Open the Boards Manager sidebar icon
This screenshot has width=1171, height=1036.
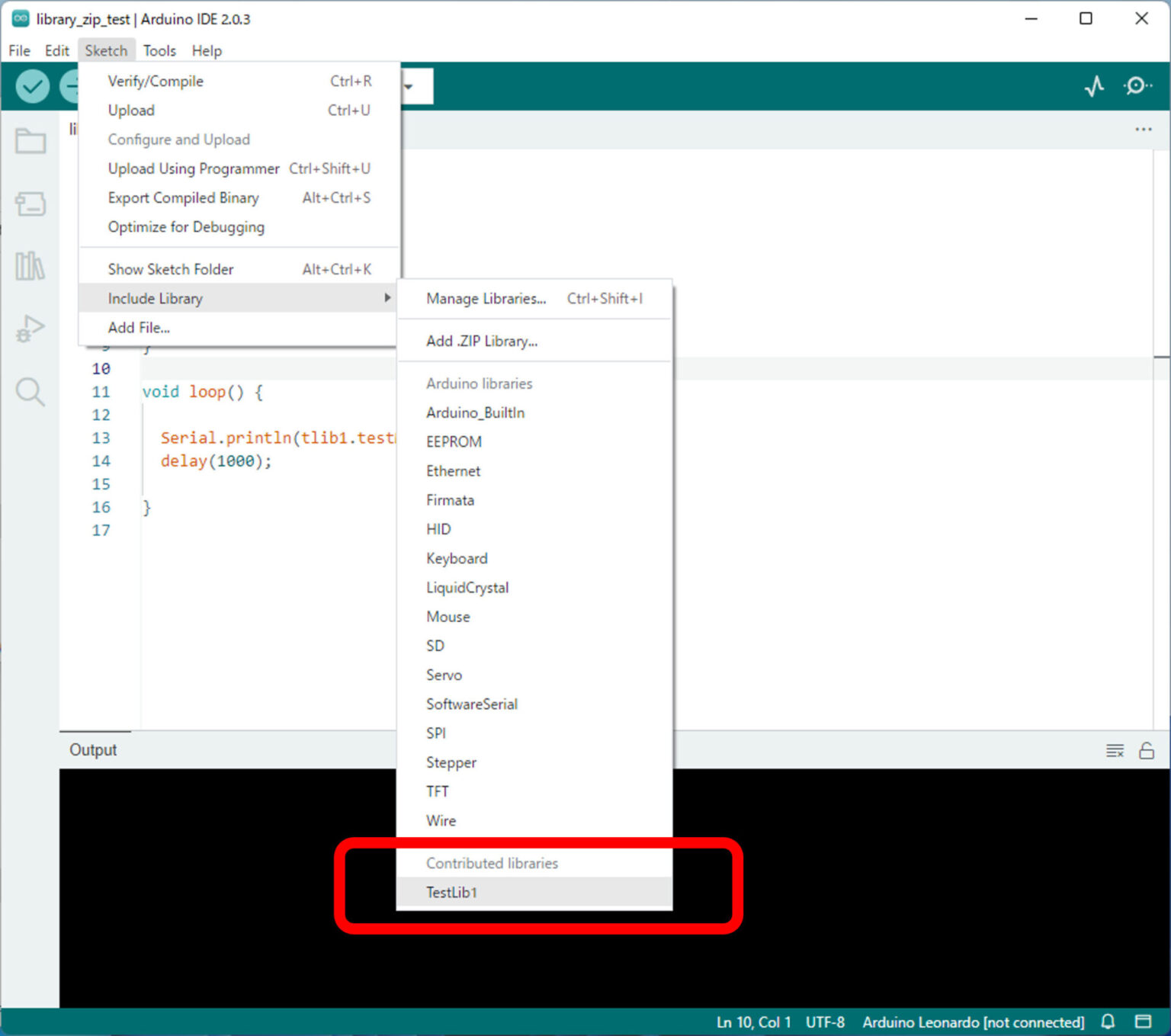30,204
